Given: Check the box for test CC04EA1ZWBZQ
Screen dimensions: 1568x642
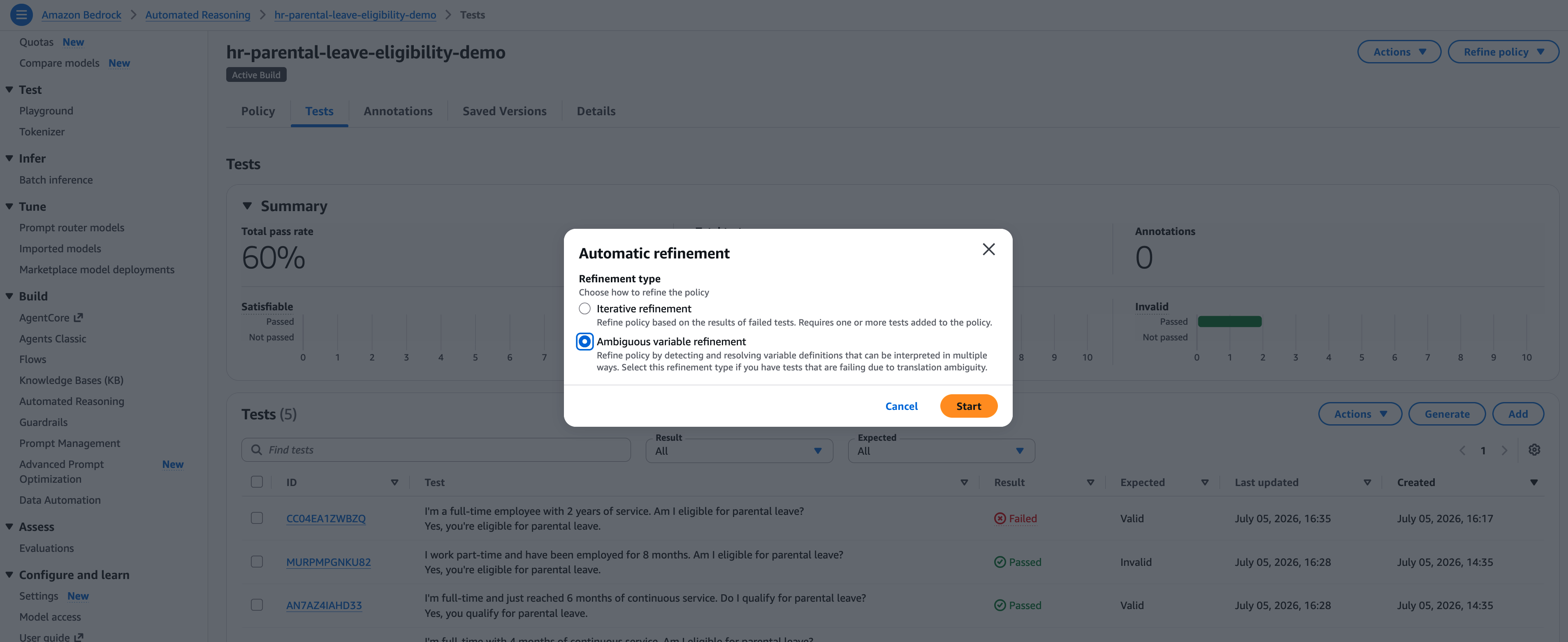Looking at the screenshot, I should pyautogui.click(x=257, y=518).
